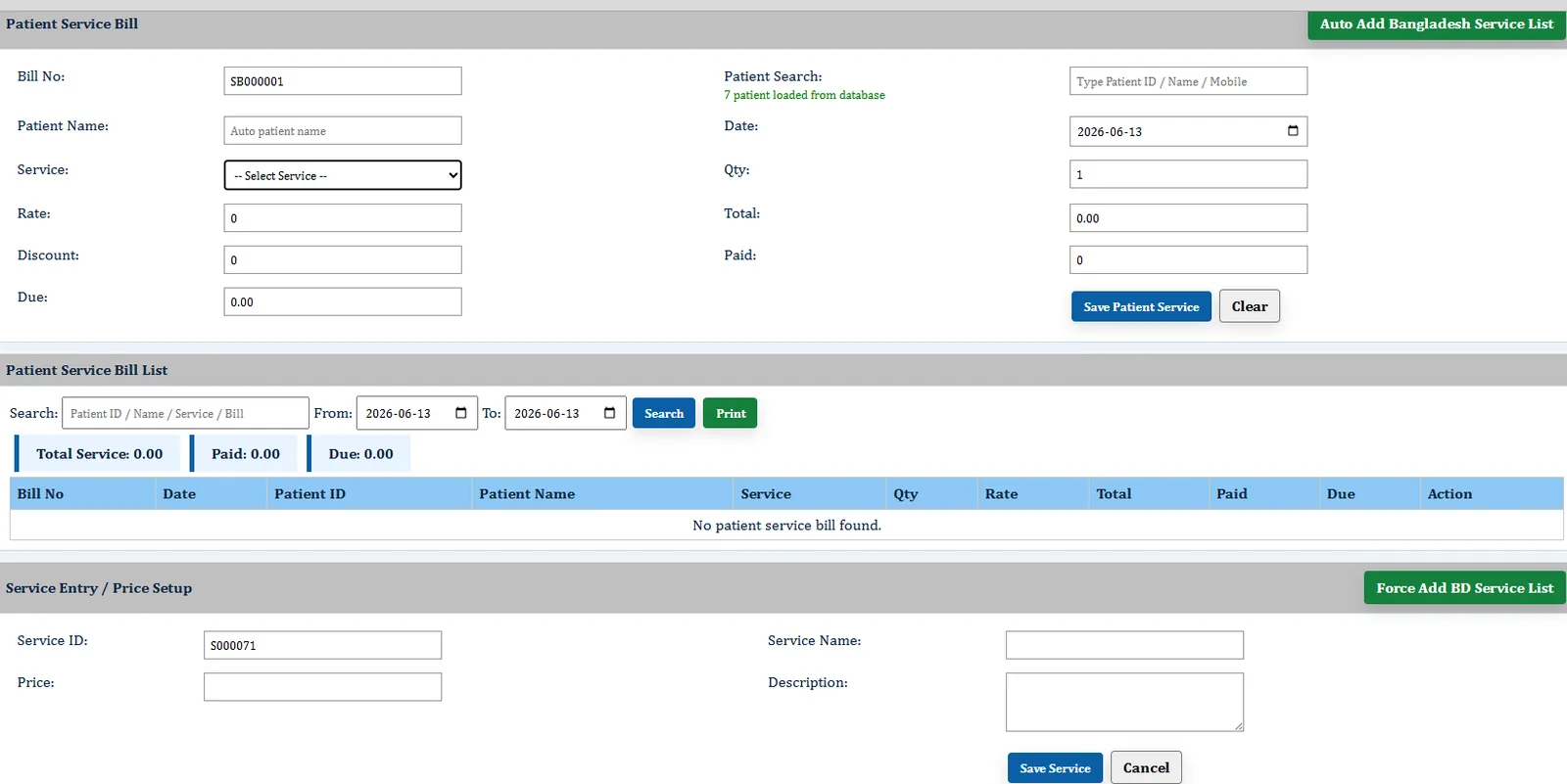
Task: Click the Qty input field
Action: pos(1188,174)
